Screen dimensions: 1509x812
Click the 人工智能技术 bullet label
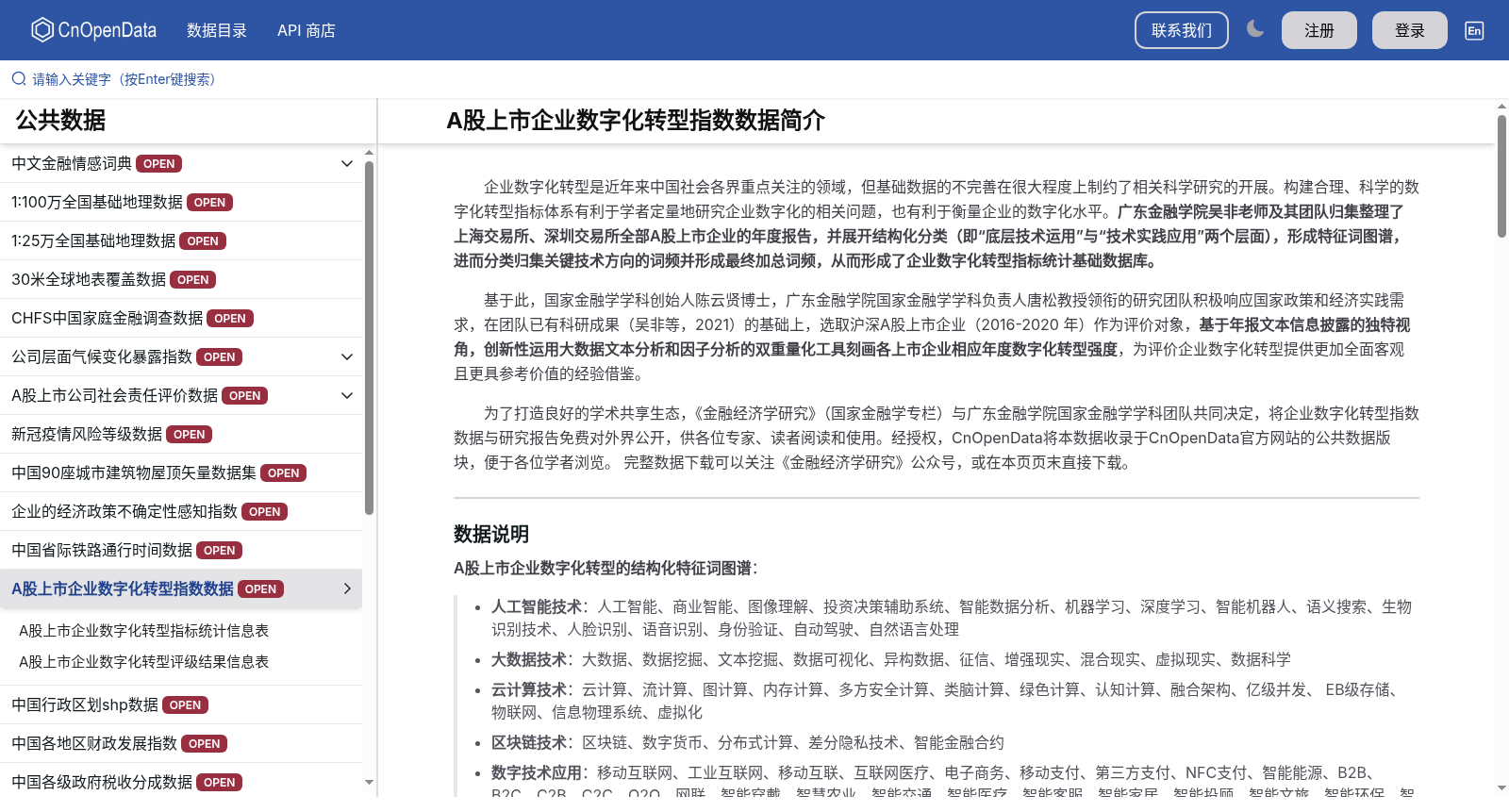(537, 606)
